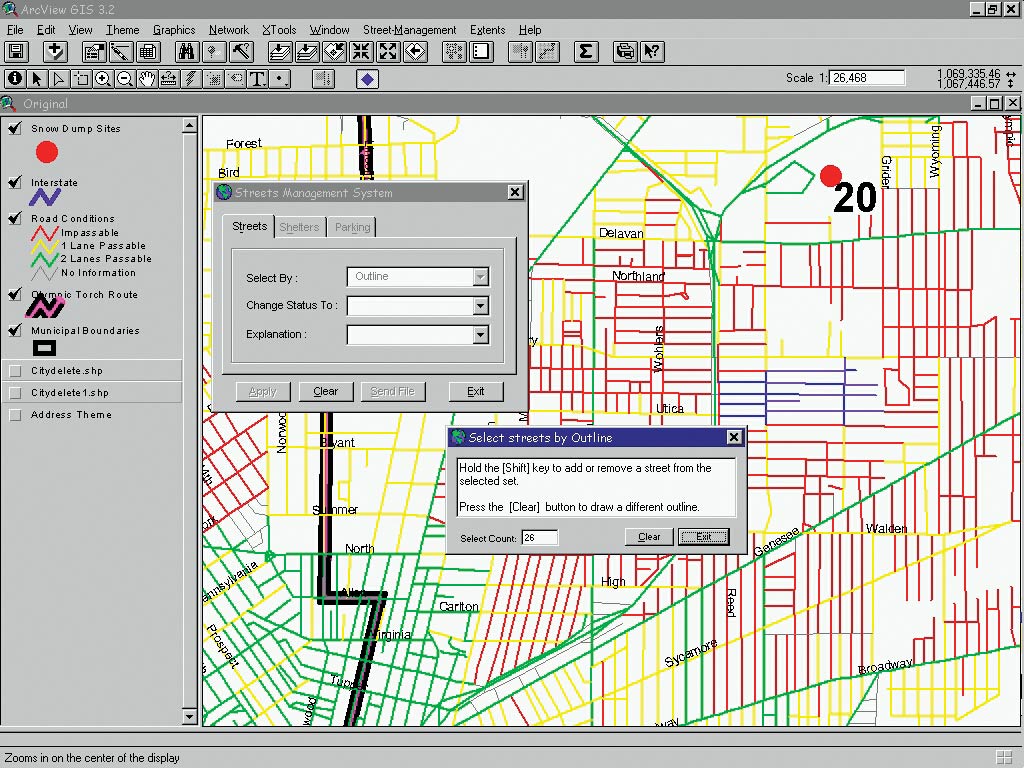Click Clear in Streets Management System
The image size is (1024, 768).
(x=325, y=392)
